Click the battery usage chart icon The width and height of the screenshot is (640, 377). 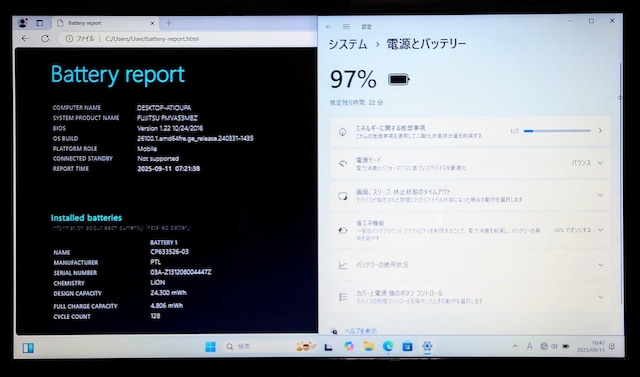coord(343,265)
